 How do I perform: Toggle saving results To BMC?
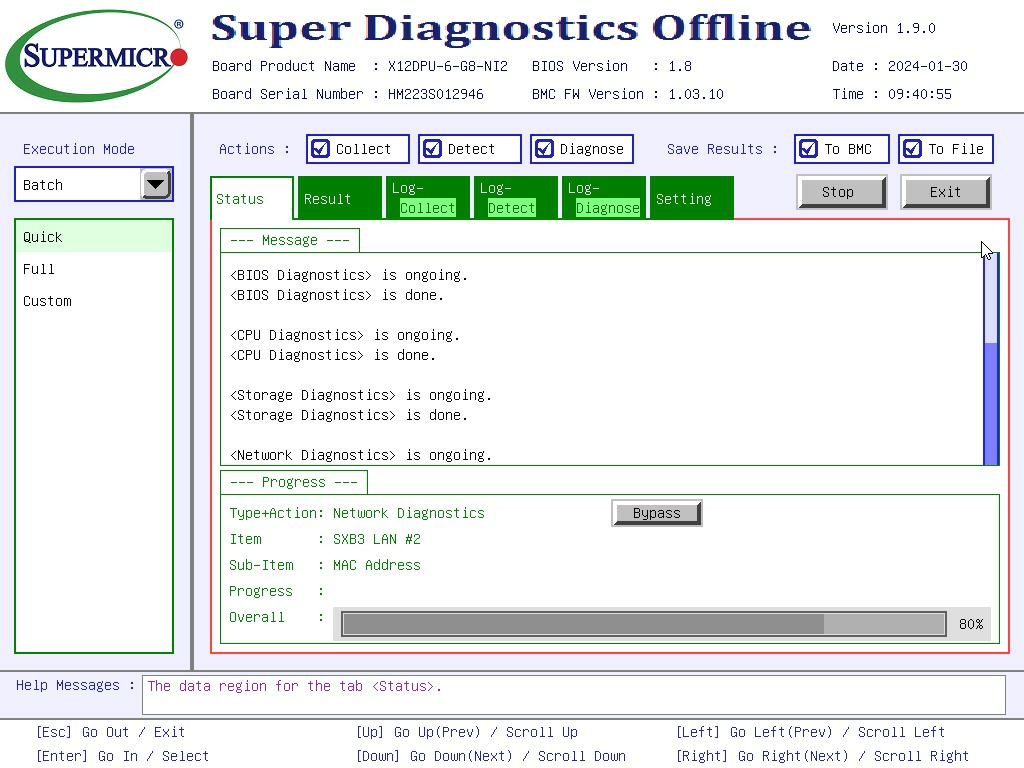[x=808, y=148]
